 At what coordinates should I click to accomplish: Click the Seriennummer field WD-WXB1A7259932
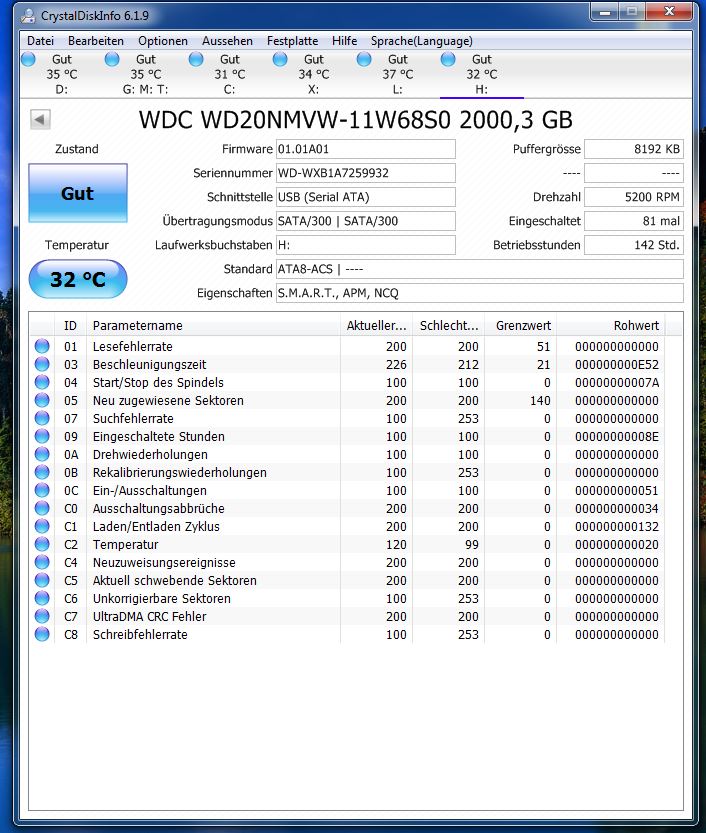pos(365,173)
